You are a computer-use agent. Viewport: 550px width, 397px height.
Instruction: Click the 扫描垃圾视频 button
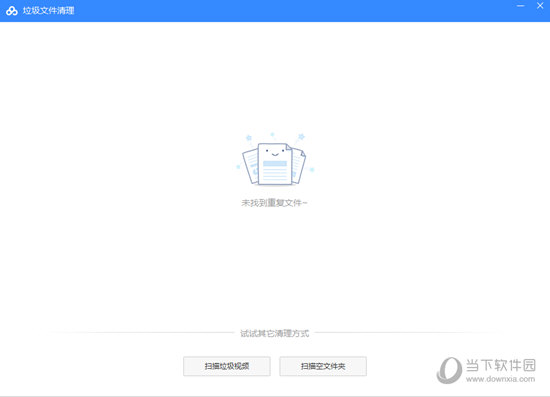tap(227, 366)
